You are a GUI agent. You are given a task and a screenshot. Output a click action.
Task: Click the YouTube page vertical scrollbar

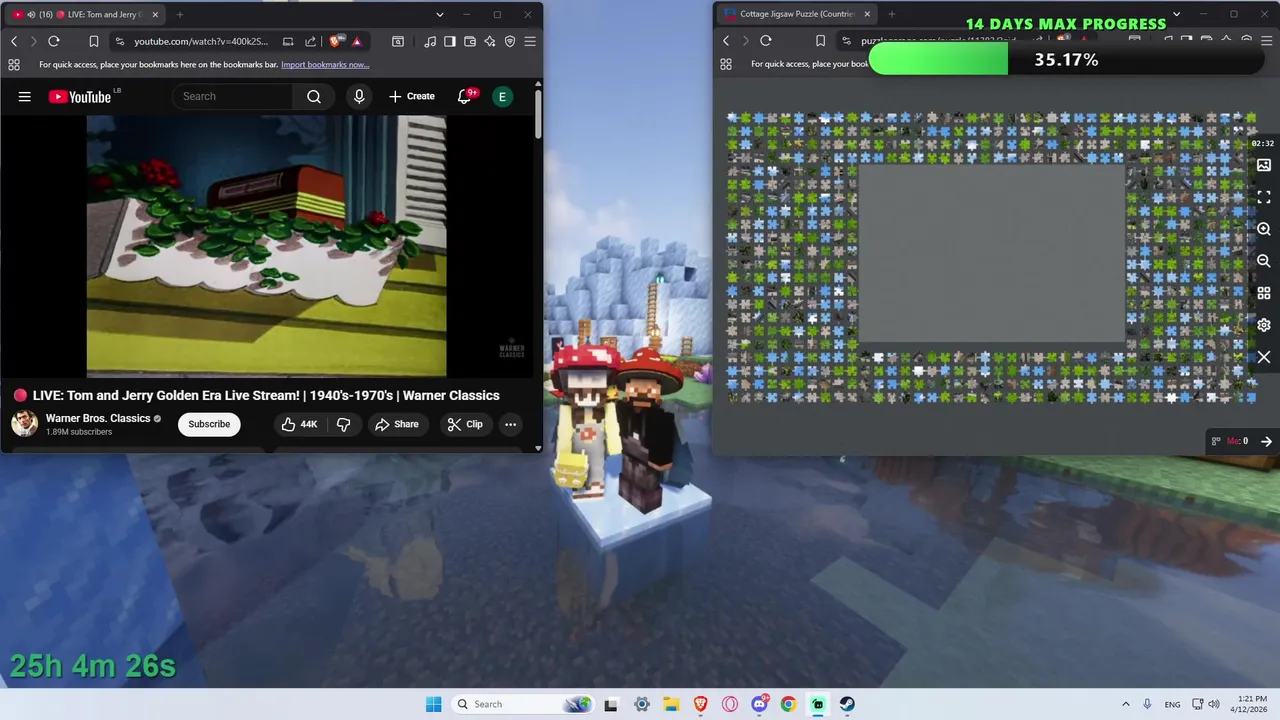tap(538, 115)
